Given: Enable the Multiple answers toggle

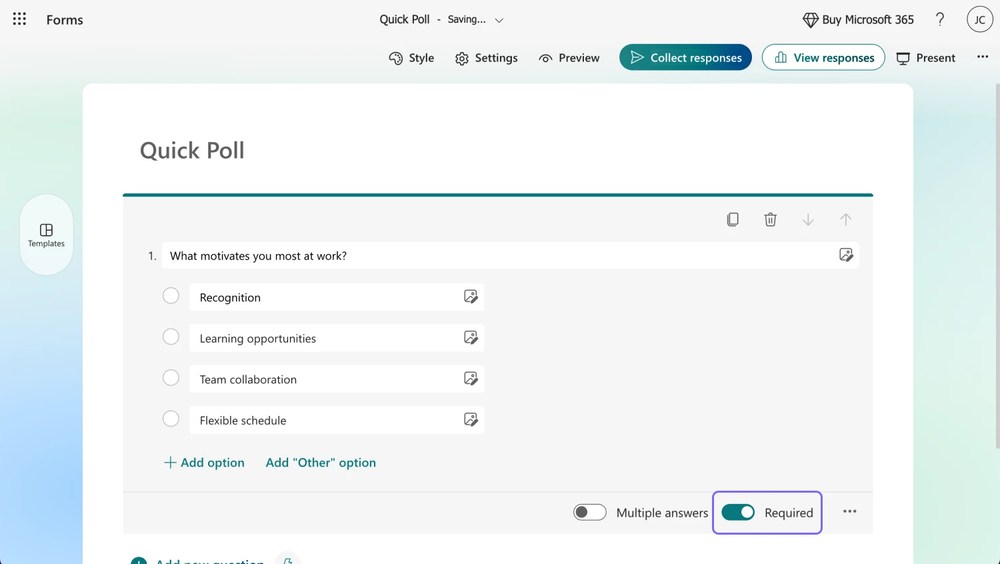Looking at the screenshot, I should tap(590, 512).
